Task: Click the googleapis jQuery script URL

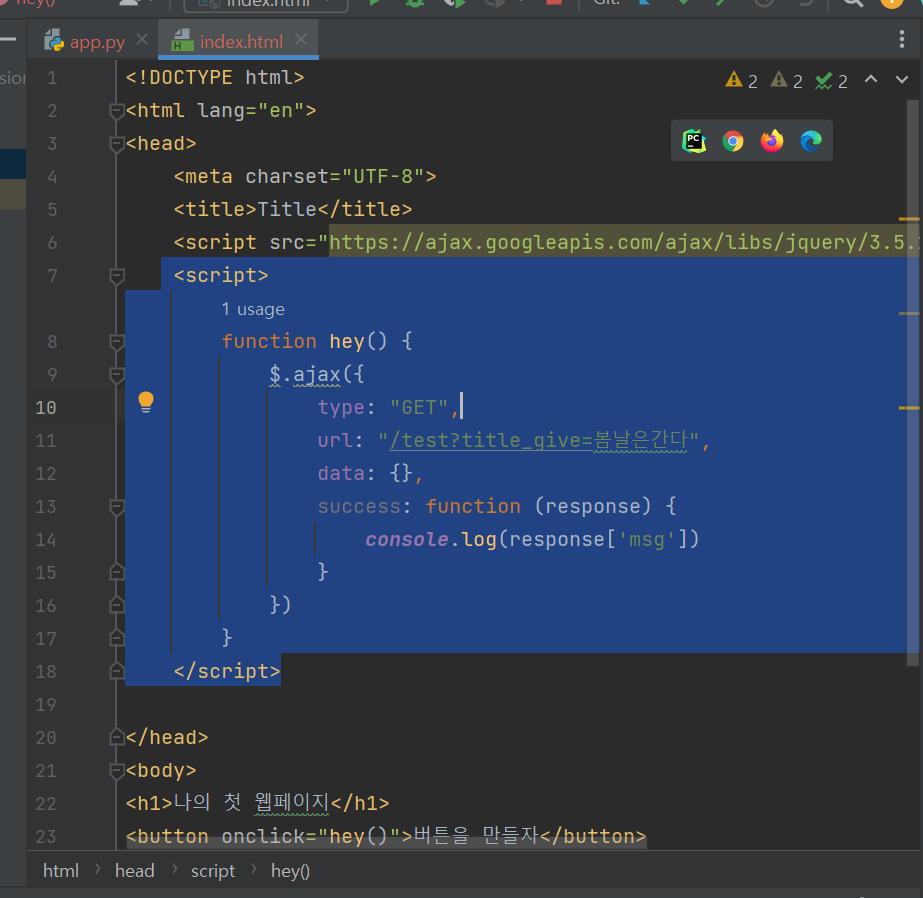Action: [623, 242]
